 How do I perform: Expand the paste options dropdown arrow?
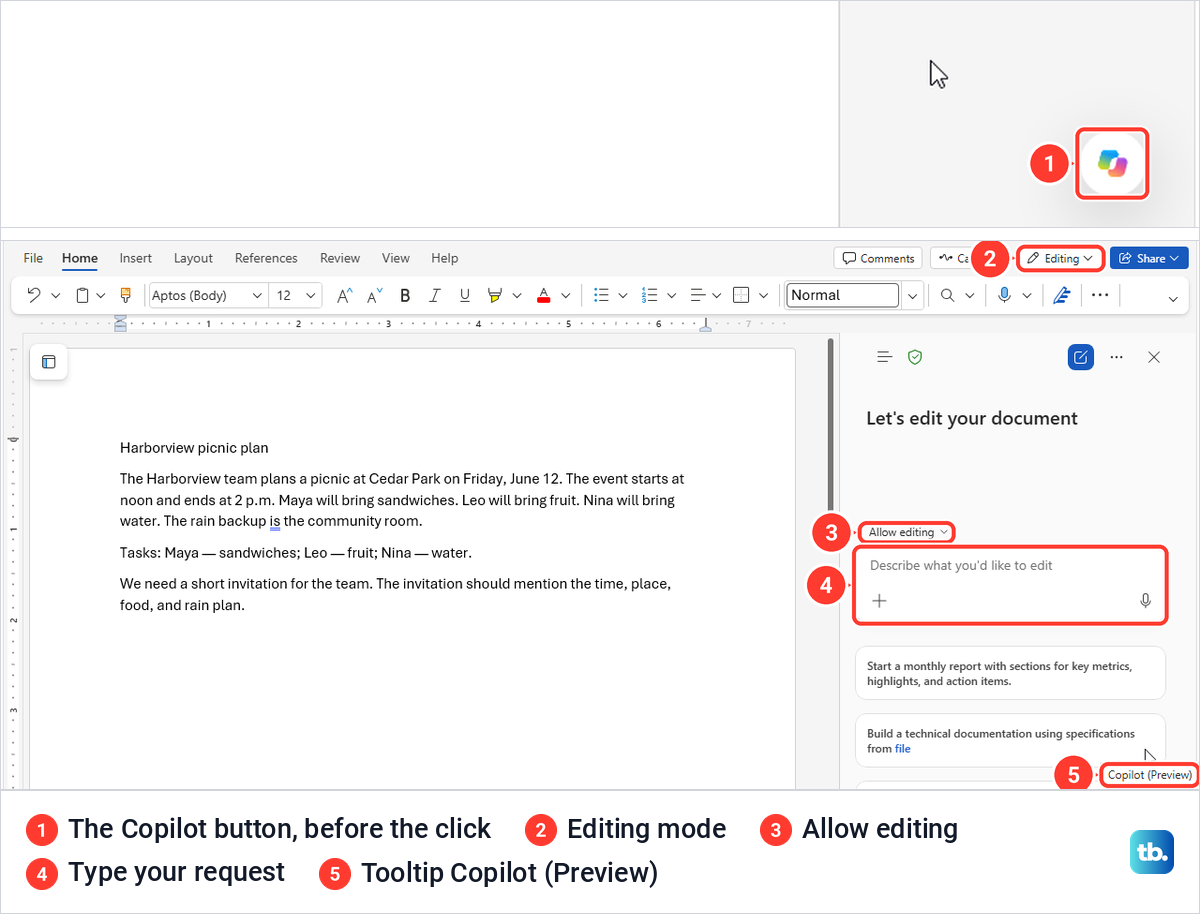[x=101, y=295]
